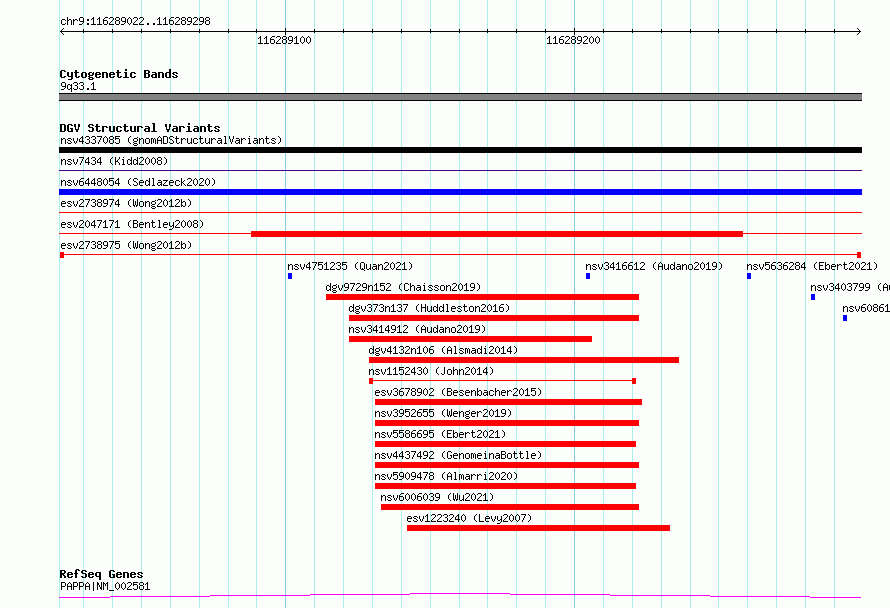The image size is (890, 608).
Task: Click the 116289200 ruler position label
Action: pos(573,40)
